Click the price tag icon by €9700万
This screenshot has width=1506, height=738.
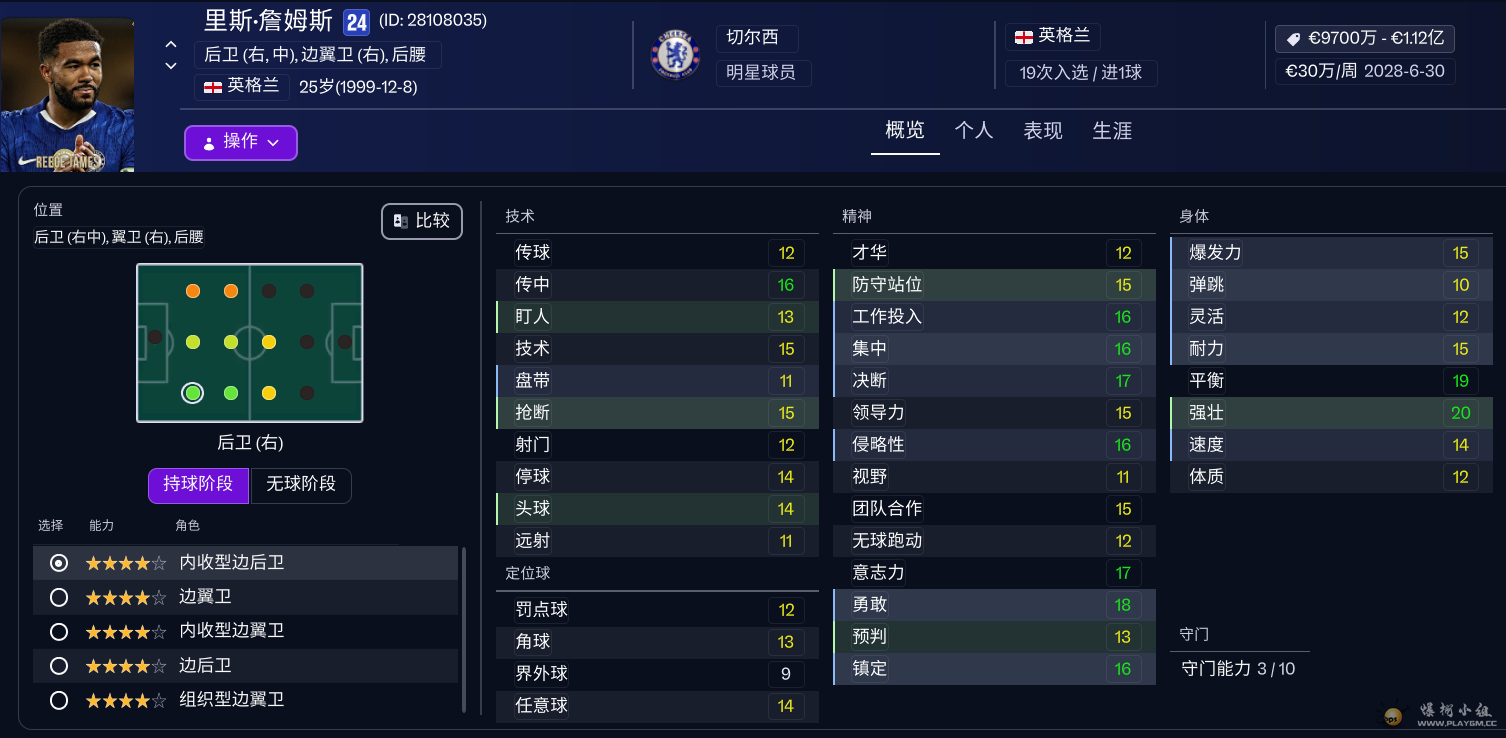point(1293,39)
